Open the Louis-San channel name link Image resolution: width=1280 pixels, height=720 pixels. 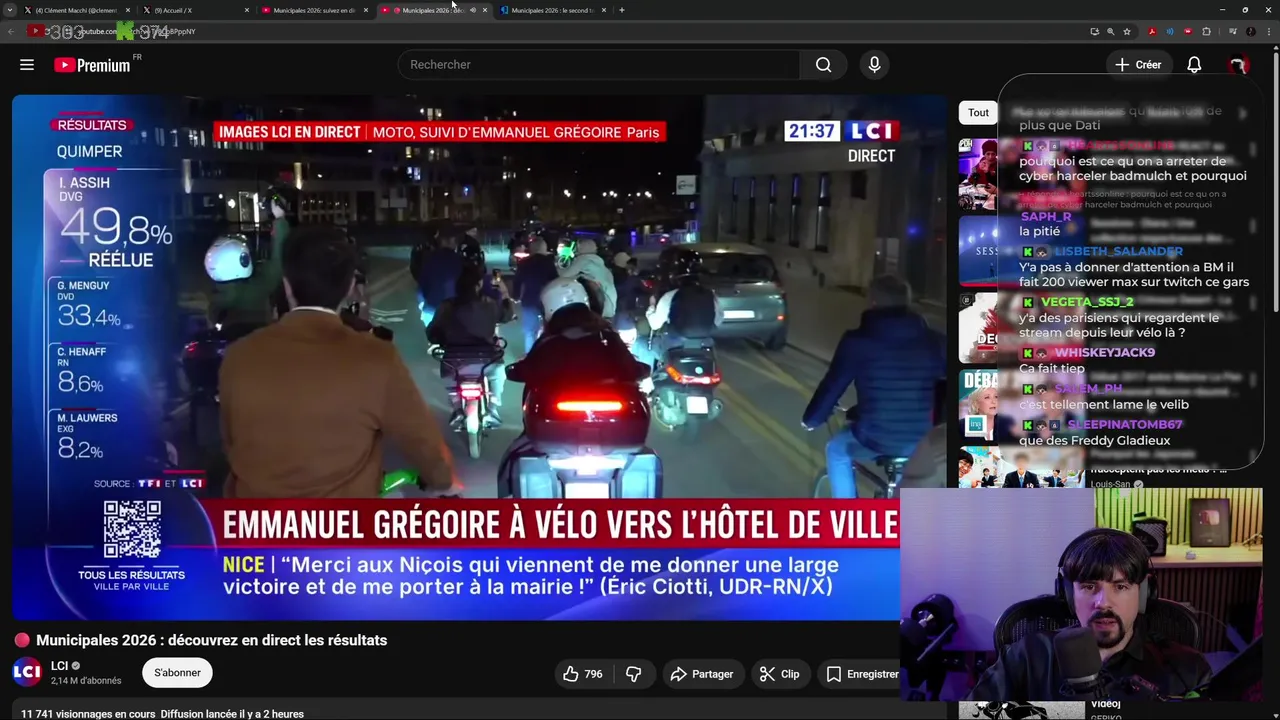coord(1110,484)
